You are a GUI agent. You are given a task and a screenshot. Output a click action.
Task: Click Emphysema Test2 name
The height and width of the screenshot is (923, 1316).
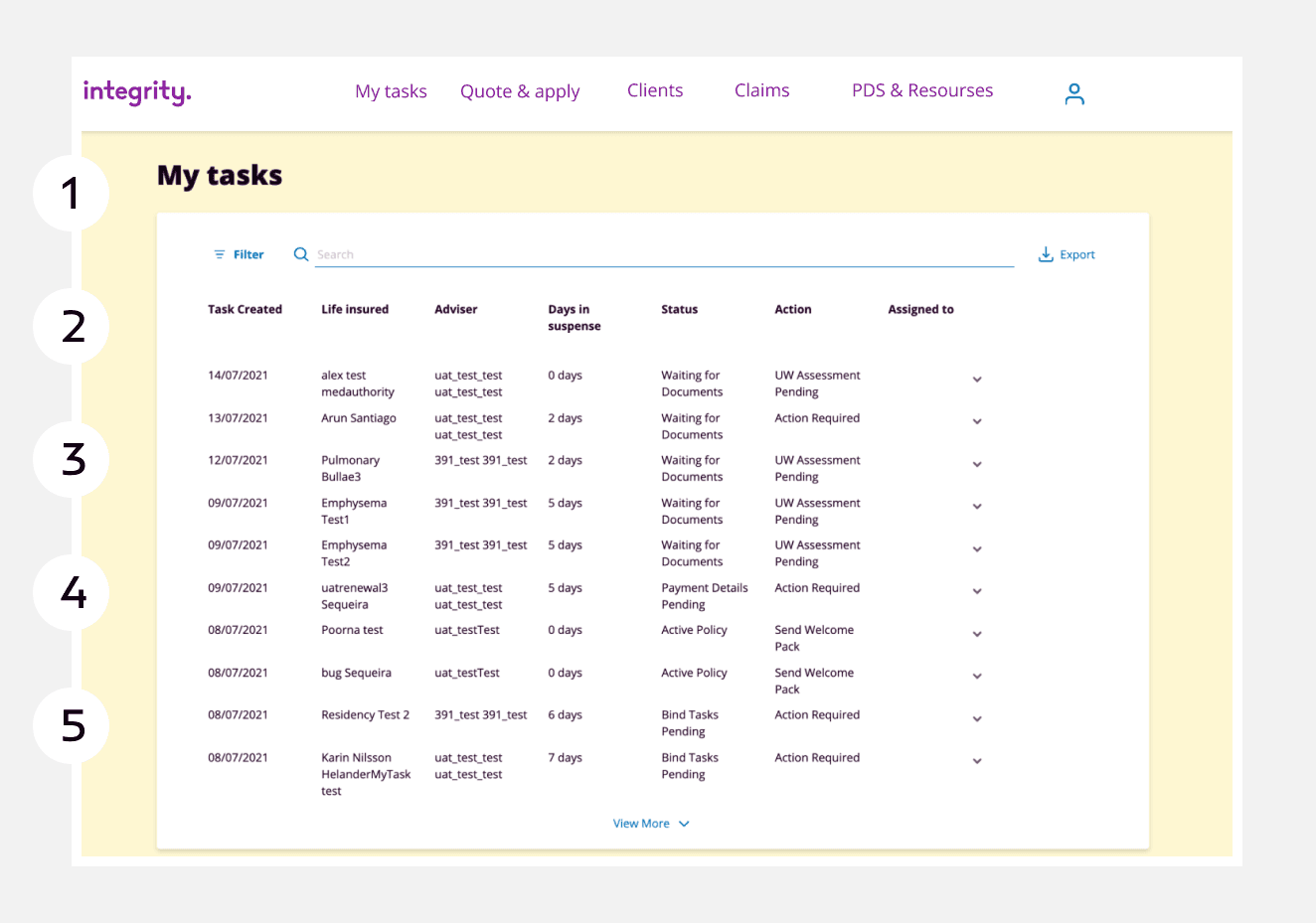tap(354, 553)
